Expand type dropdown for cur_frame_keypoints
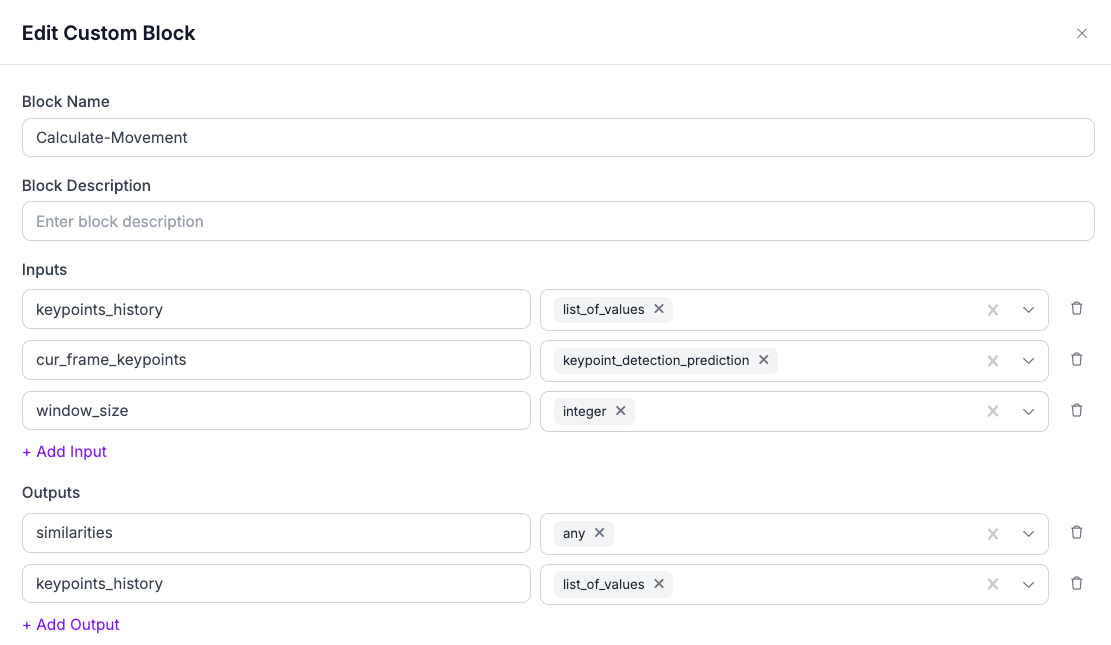 pyautogui.click(x=1028, y=361)
